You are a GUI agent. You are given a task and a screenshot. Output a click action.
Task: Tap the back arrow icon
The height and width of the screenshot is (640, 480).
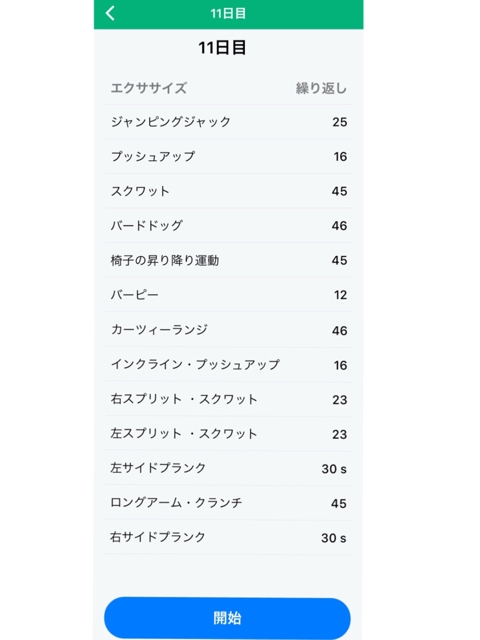[110, 13]
